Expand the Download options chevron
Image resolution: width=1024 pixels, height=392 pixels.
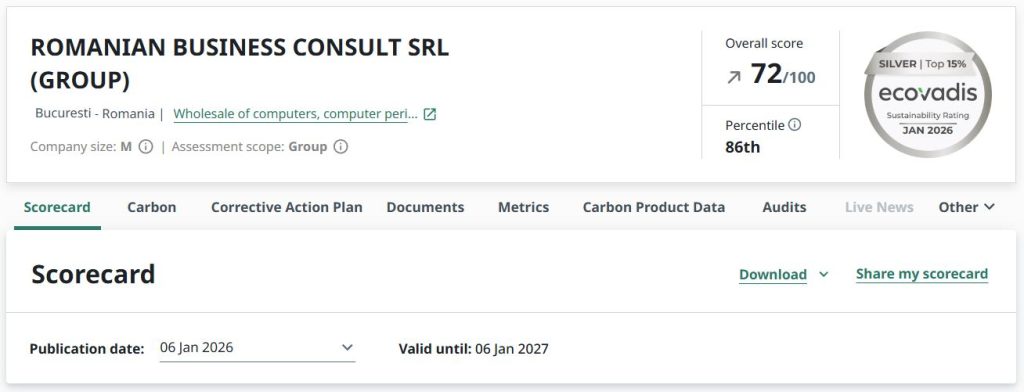824,274
